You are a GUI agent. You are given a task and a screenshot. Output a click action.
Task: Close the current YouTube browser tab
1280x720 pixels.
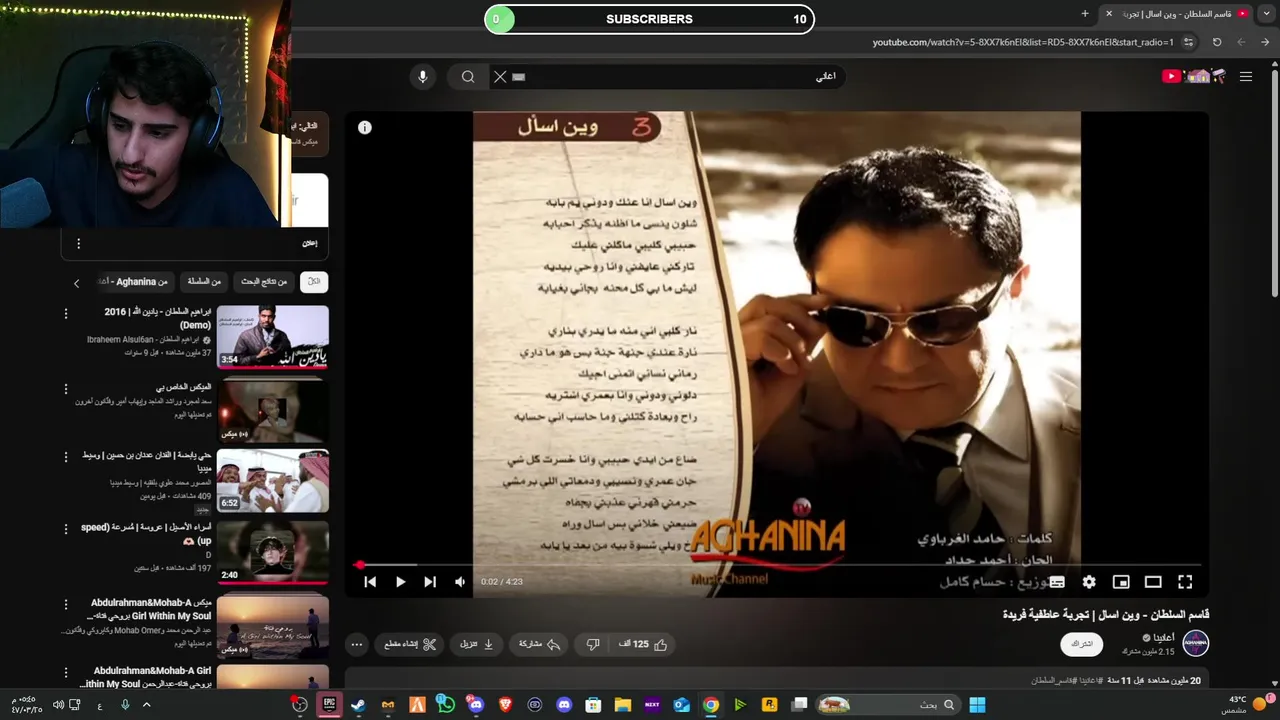tap(1109, 13)
